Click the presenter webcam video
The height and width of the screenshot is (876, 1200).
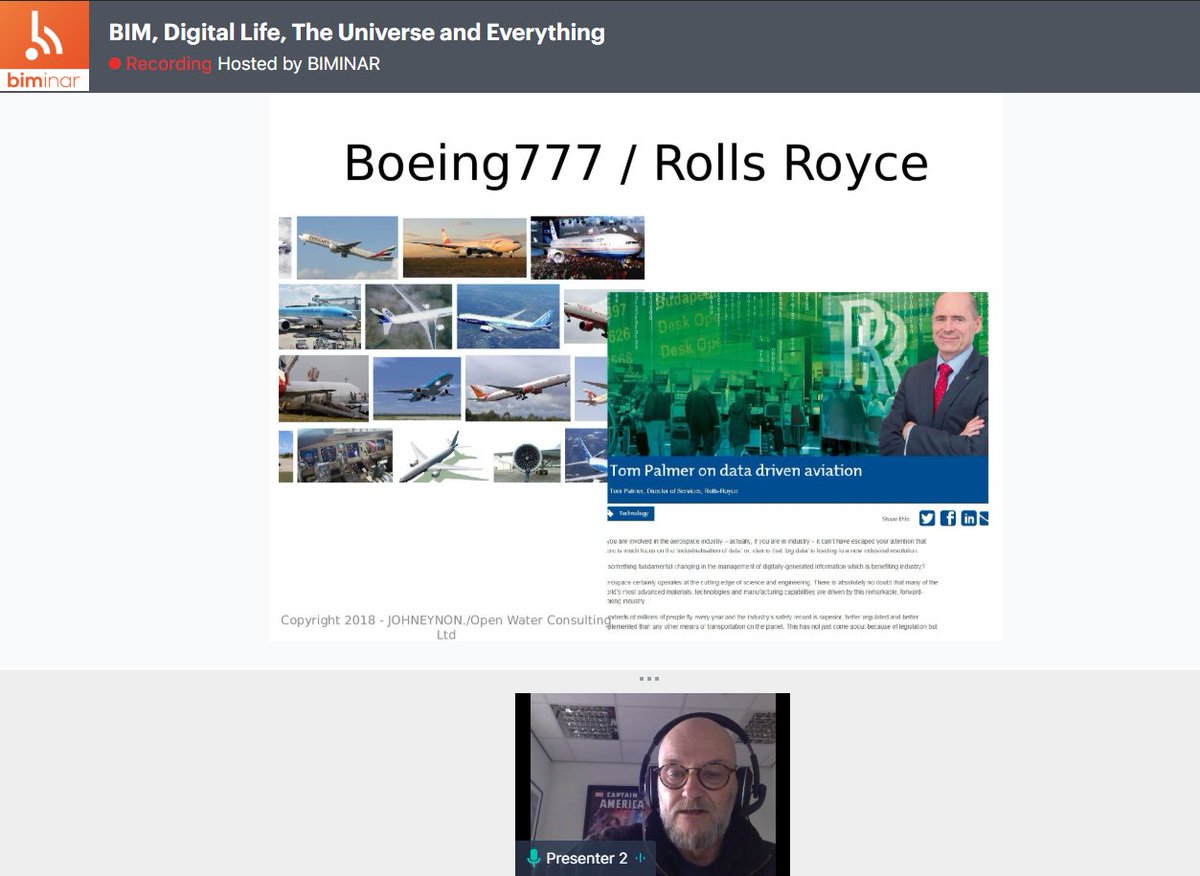coord(652,784)
